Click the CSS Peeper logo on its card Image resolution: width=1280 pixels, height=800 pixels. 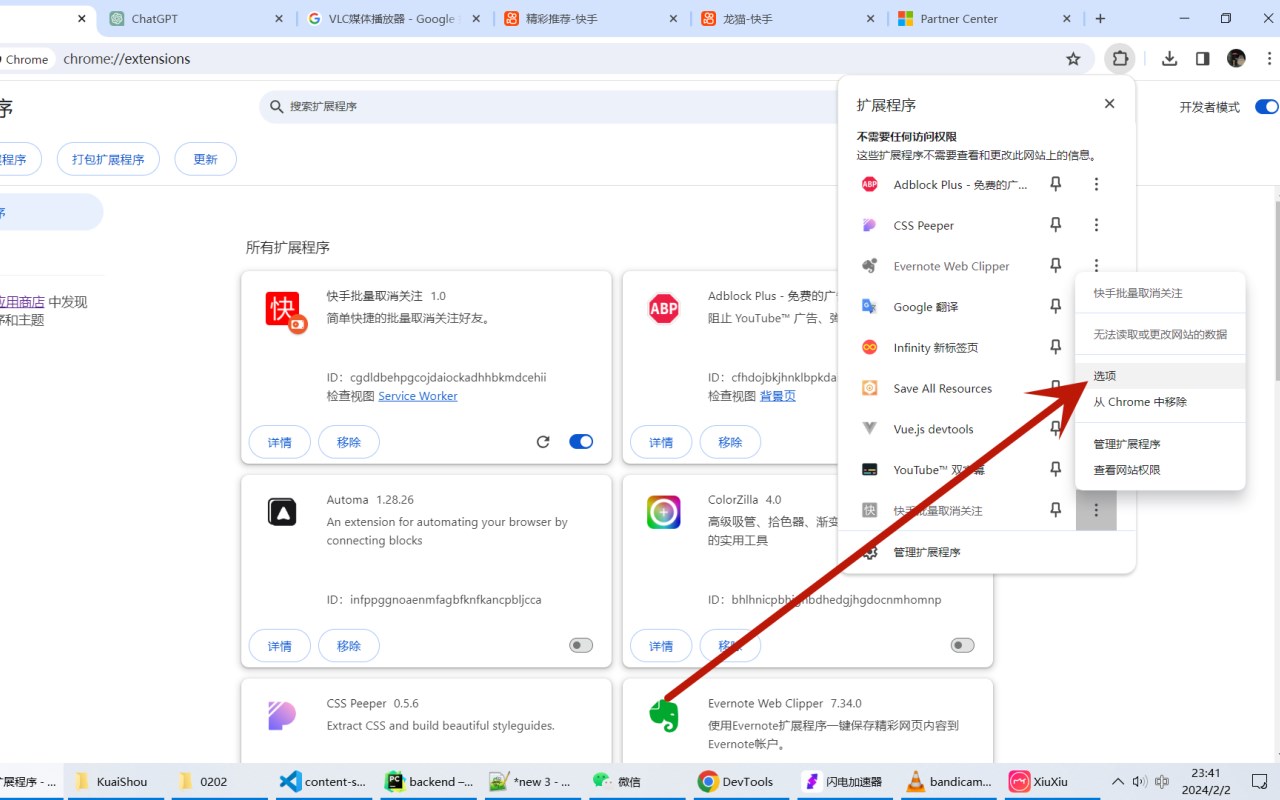282,716
